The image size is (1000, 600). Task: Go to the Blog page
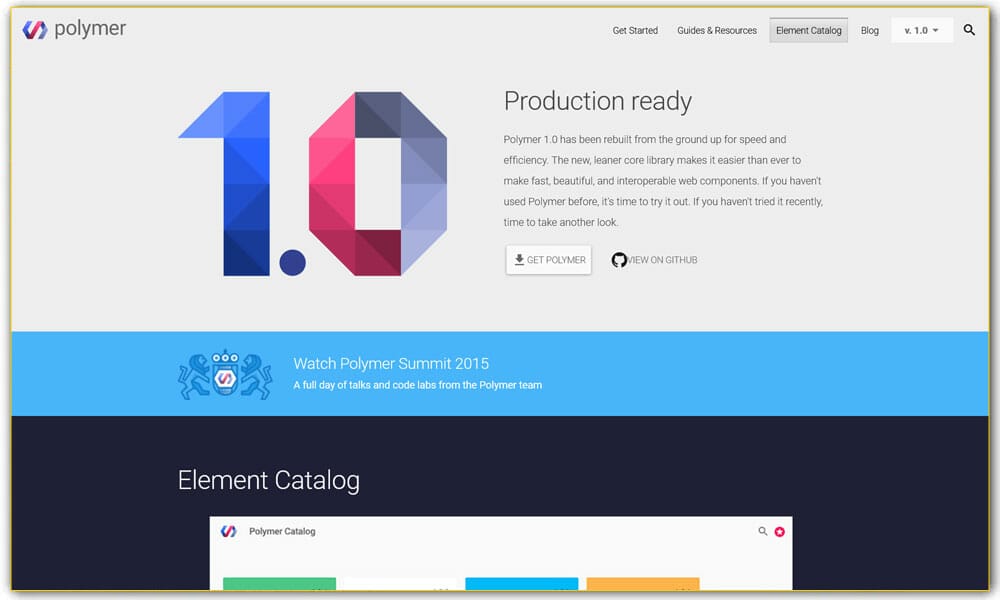[870, 30]
